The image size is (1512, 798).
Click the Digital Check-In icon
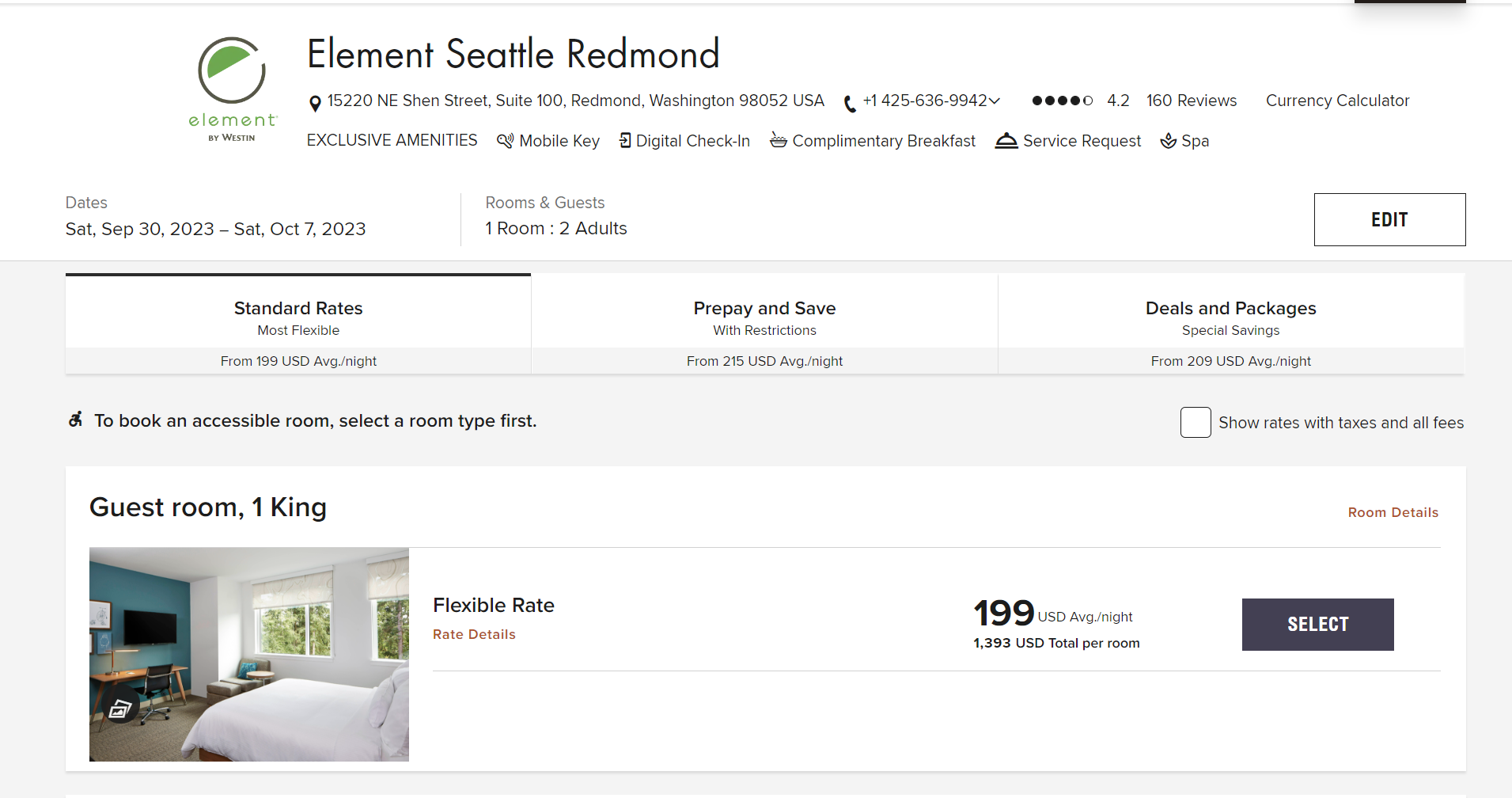click(x=625, y=141)
